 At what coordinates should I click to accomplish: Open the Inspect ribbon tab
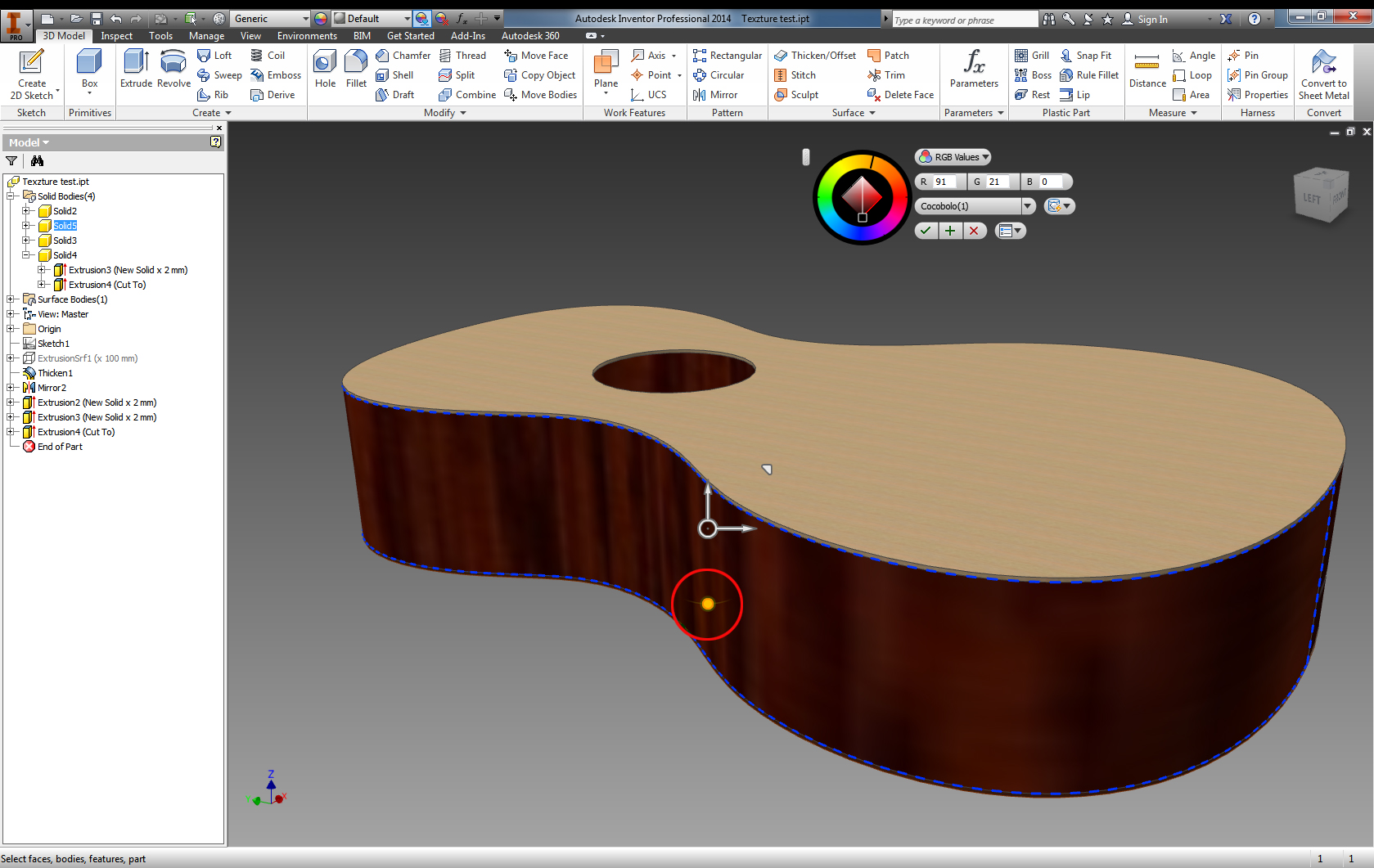coord(116,36)
